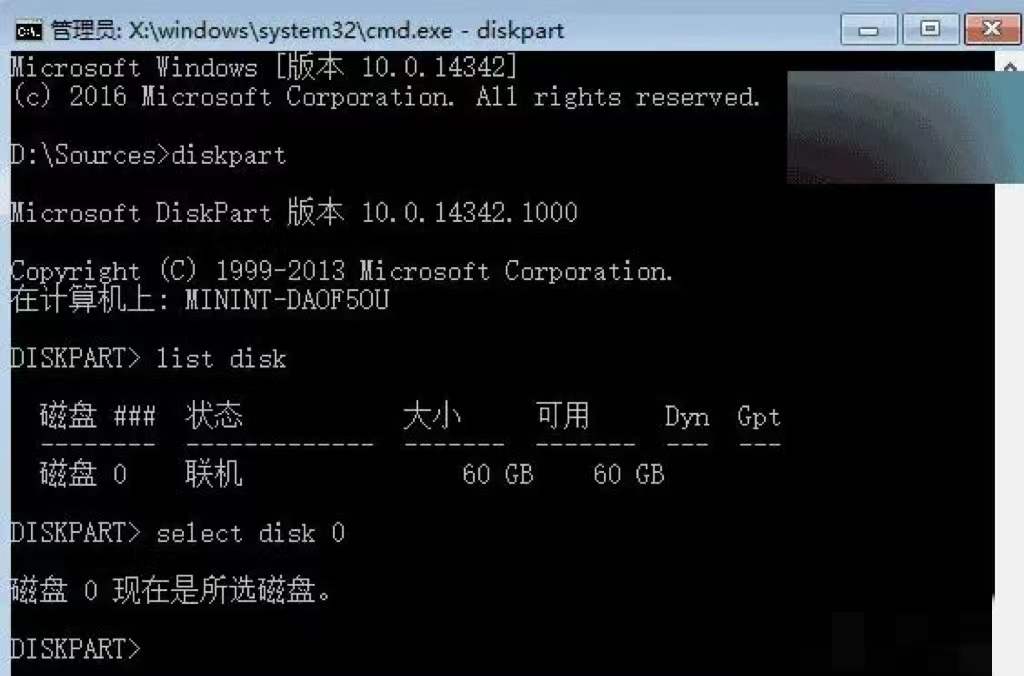Click the window title bar text
Image resolution: width=1024 pixels, height=676 pixels.
click(x=307, y=30)
